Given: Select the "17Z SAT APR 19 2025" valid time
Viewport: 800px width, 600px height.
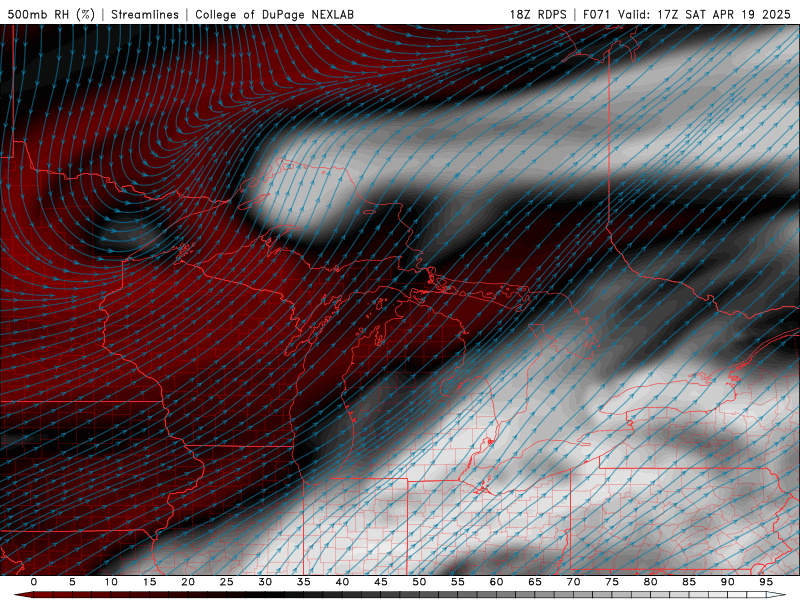Looking at the screenshot, I should [724, 14].
